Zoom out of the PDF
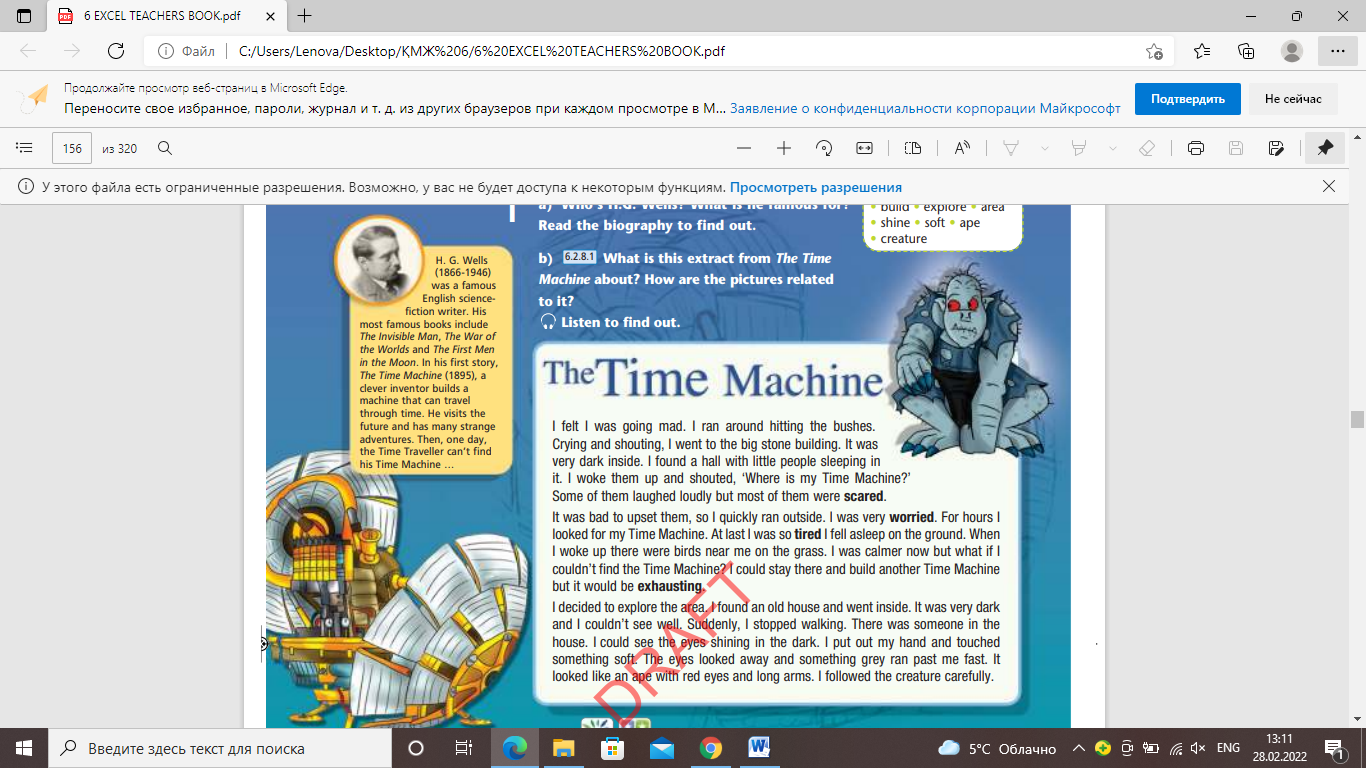The width and height of the screenshot is (1366, 768). 743,148
